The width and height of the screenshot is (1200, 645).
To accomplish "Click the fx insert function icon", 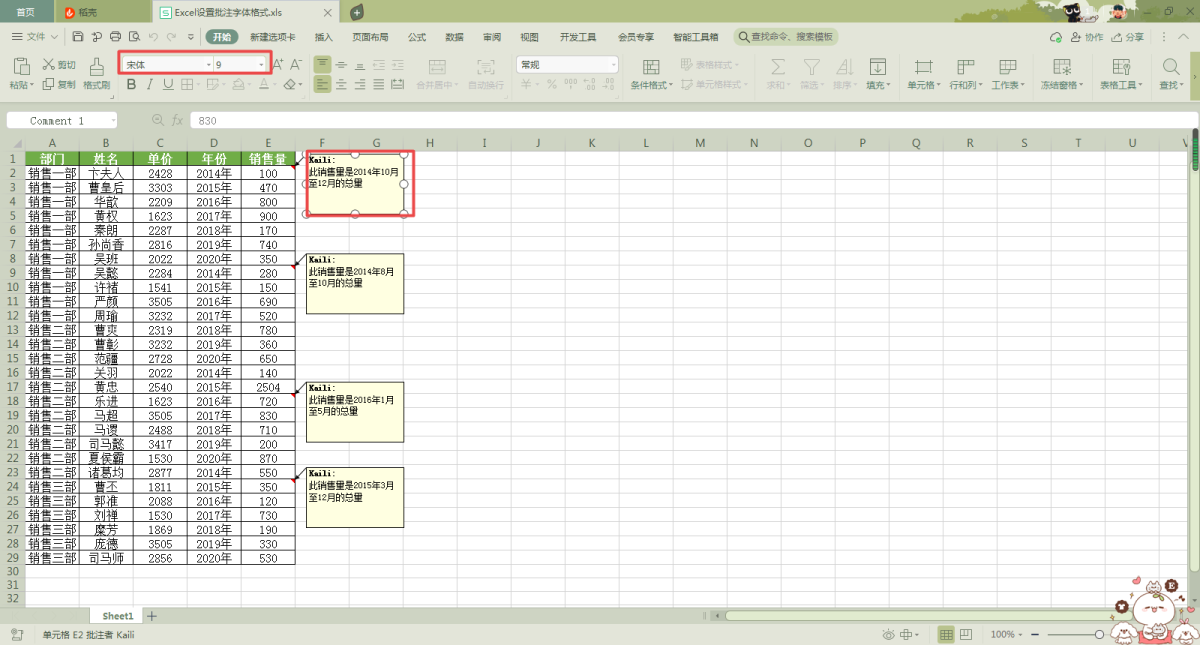I will point(177,120).
